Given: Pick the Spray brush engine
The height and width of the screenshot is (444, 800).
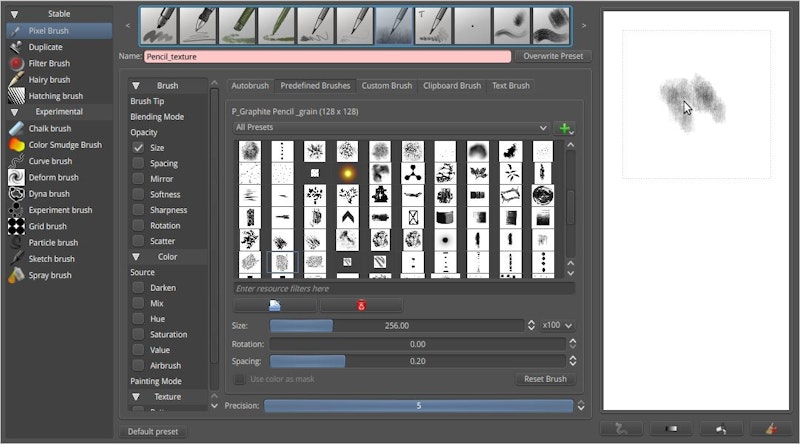Looking at the screenshot, I should coord(48,275).
